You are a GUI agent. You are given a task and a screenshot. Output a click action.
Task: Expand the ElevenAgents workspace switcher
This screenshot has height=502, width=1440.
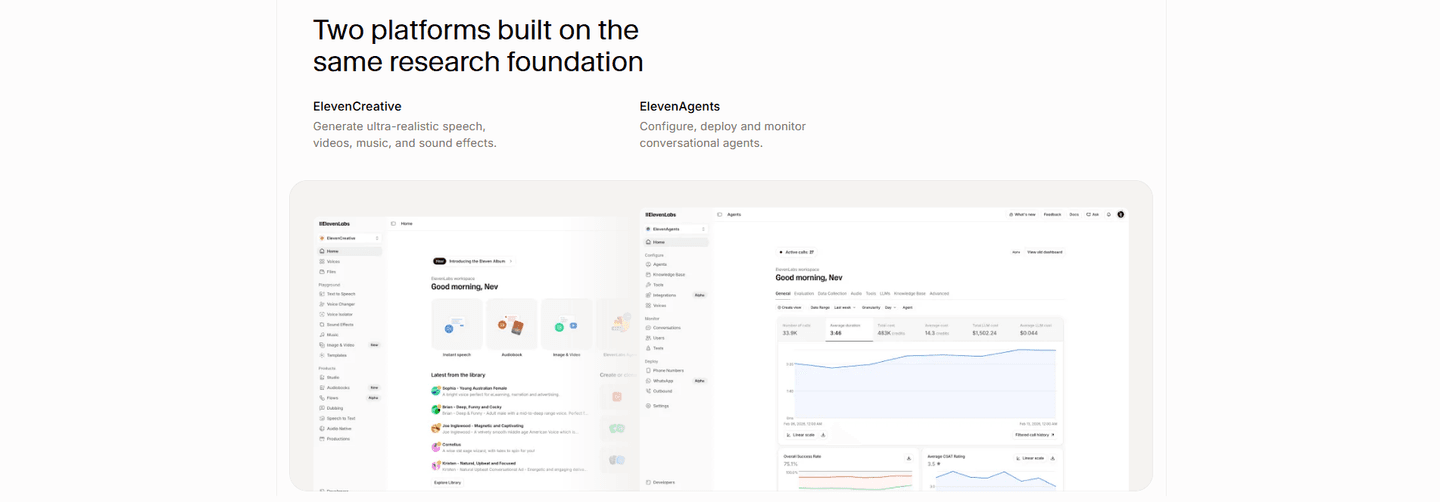(x=677, y=229)
